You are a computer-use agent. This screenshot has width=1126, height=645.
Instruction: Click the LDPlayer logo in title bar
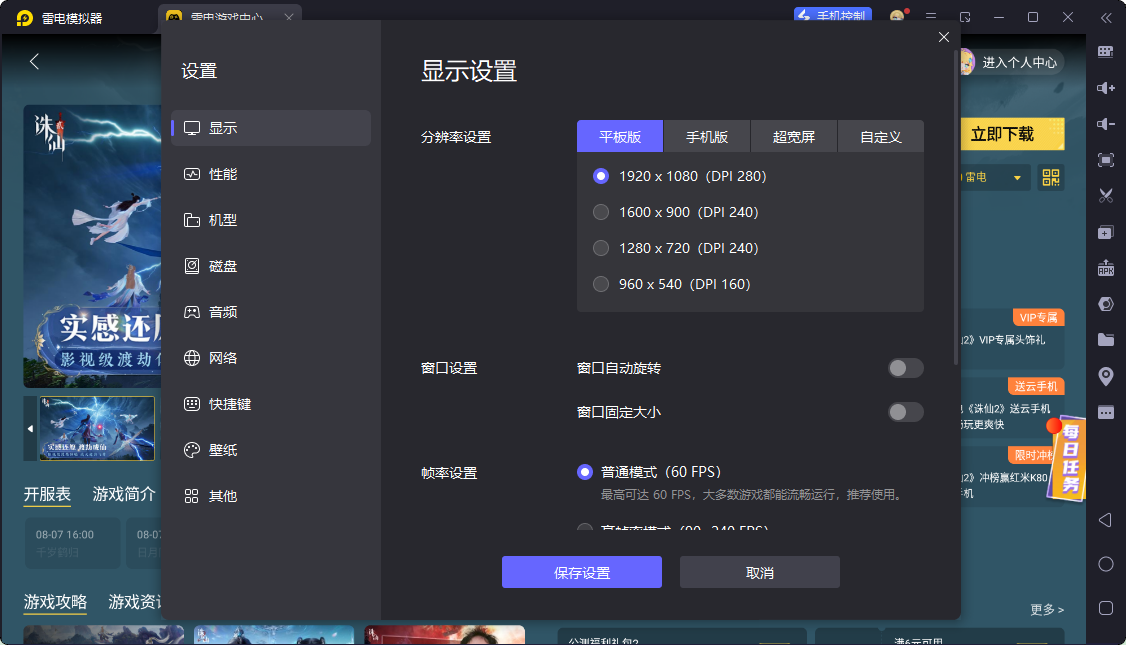pos(24,18)
